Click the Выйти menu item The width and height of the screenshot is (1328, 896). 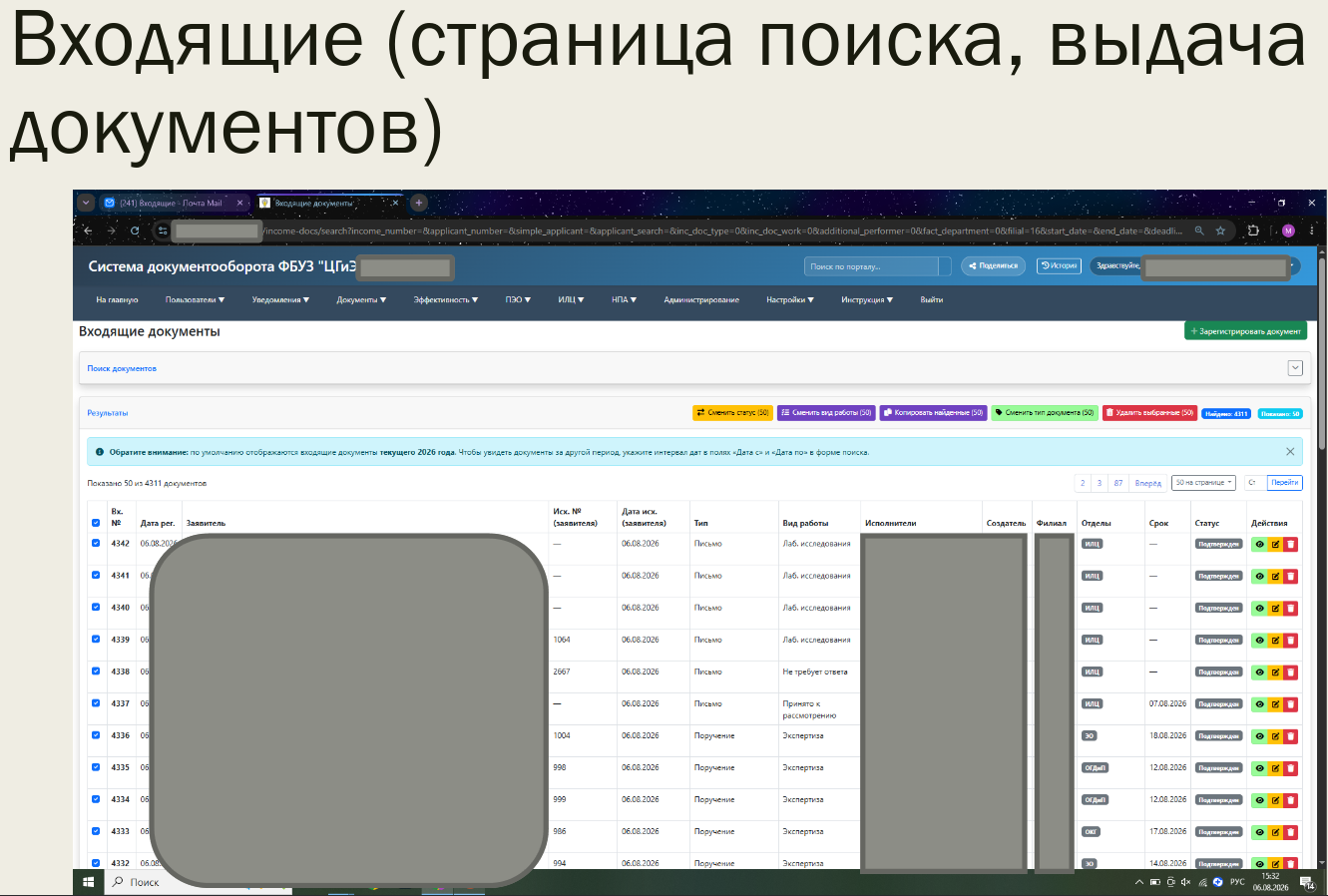coord(932,299)
